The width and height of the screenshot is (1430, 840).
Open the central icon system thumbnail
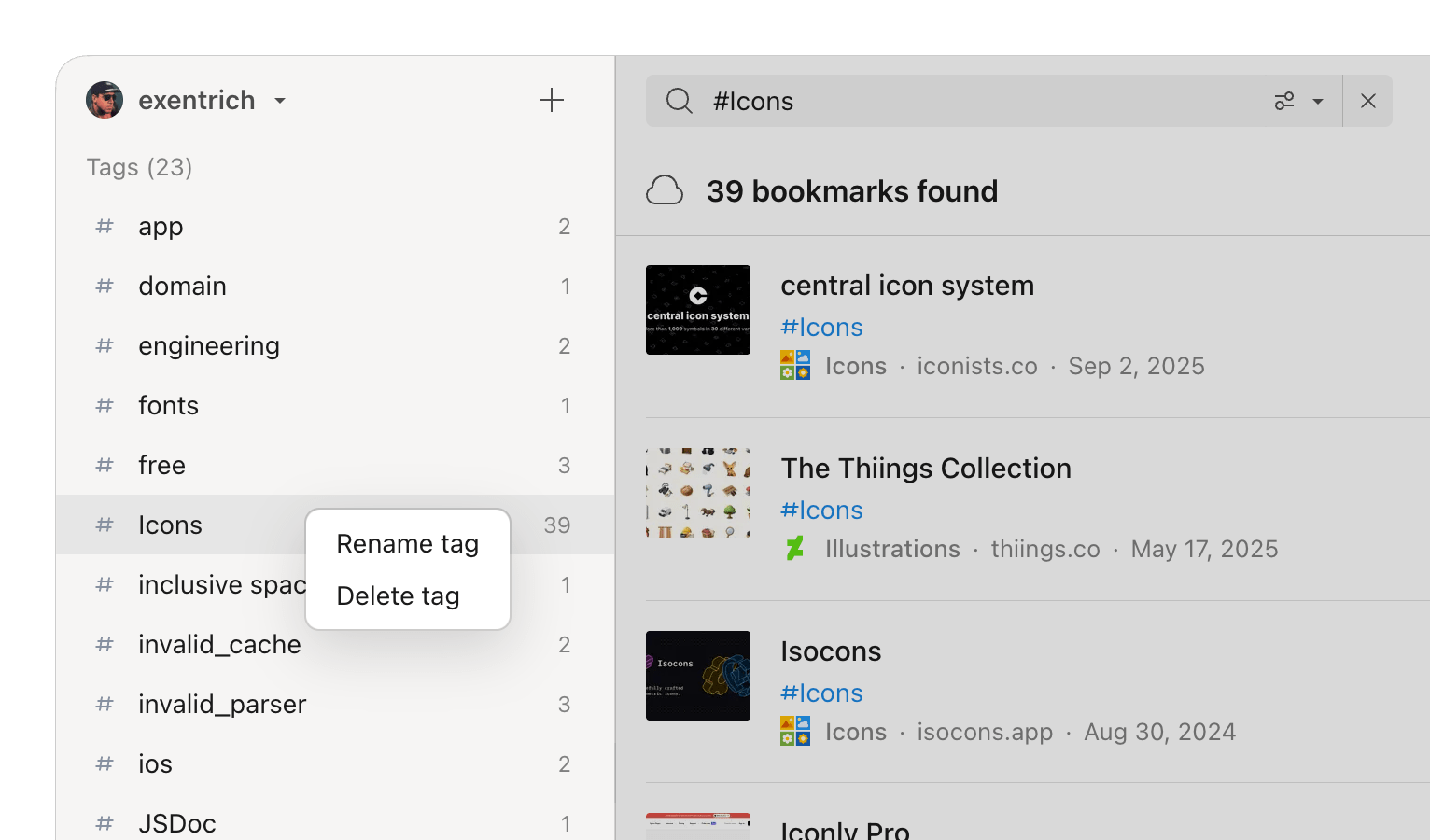[x=698, y=310]
